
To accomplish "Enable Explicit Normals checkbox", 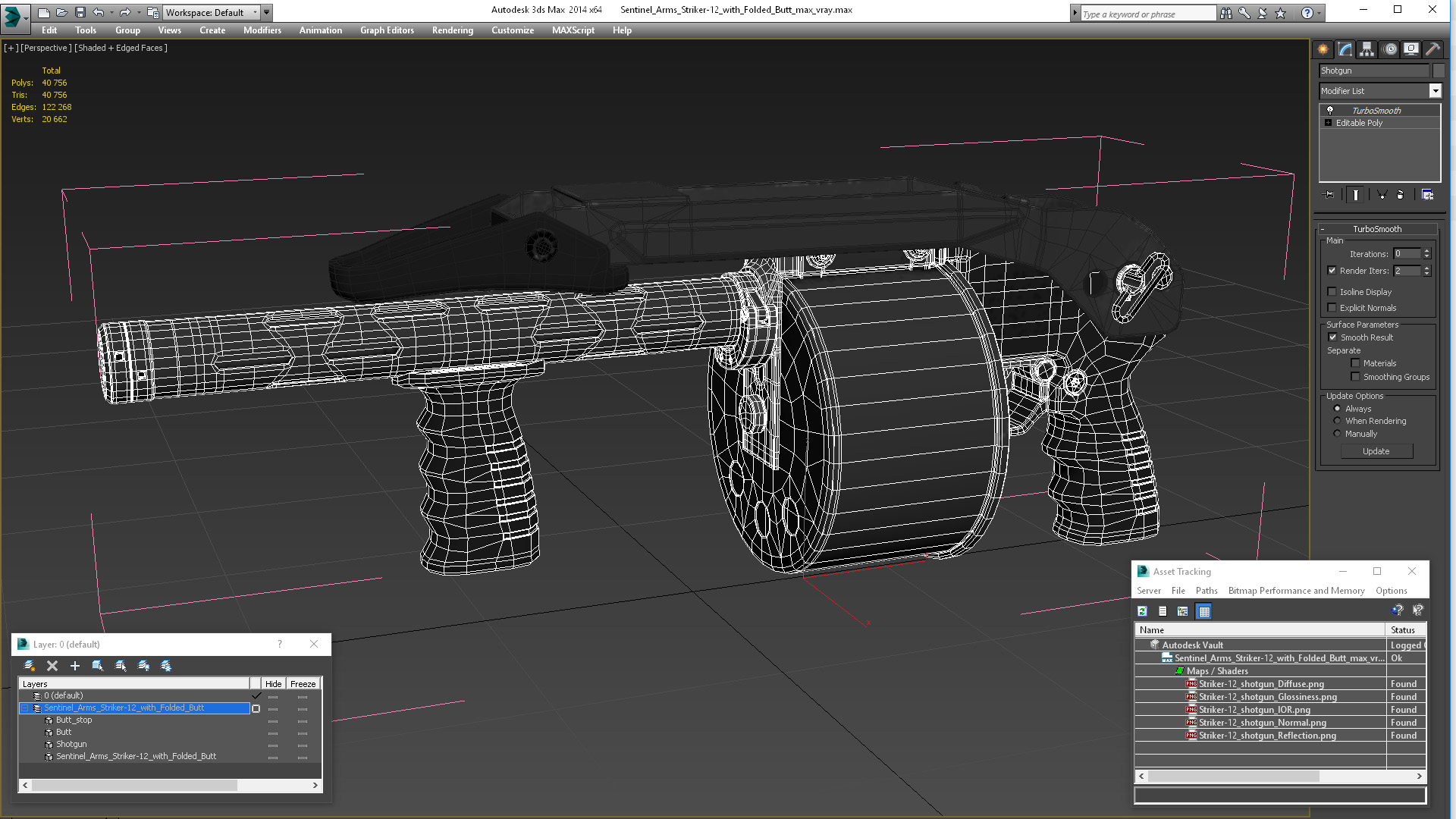I will (1332, 308).
